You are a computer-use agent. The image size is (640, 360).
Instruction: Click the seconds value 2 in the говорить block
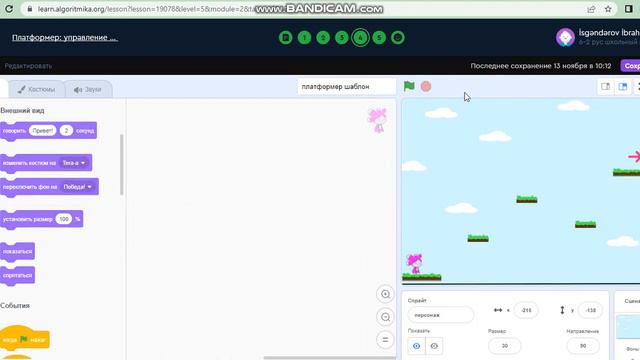point(66,131)
